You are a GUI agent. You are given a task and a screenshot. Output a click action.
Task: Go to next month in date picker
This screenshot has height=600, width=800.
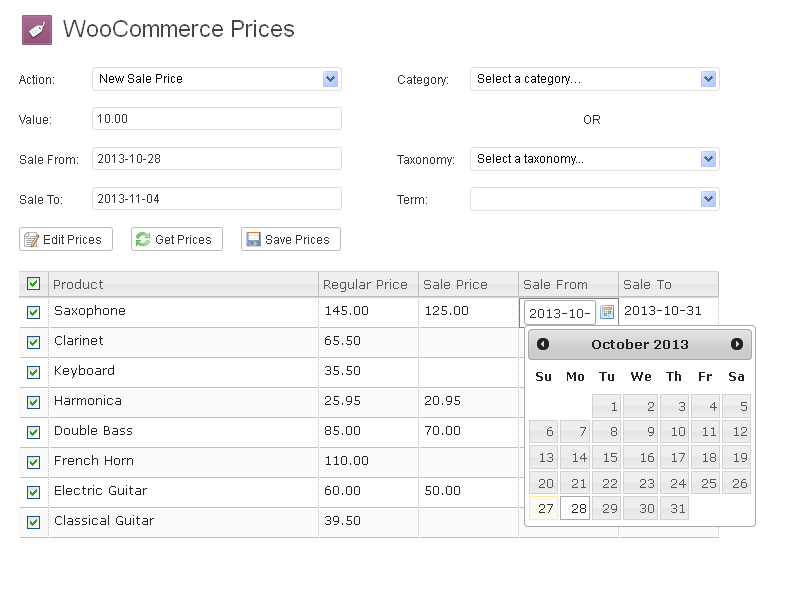tap(736, 344)
